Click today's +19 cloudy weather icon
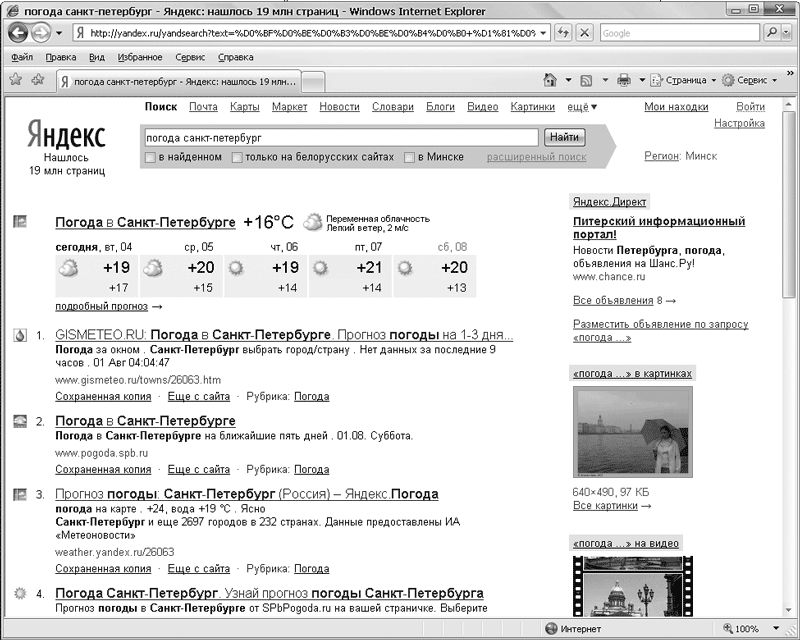 click(x=68, y=268)
